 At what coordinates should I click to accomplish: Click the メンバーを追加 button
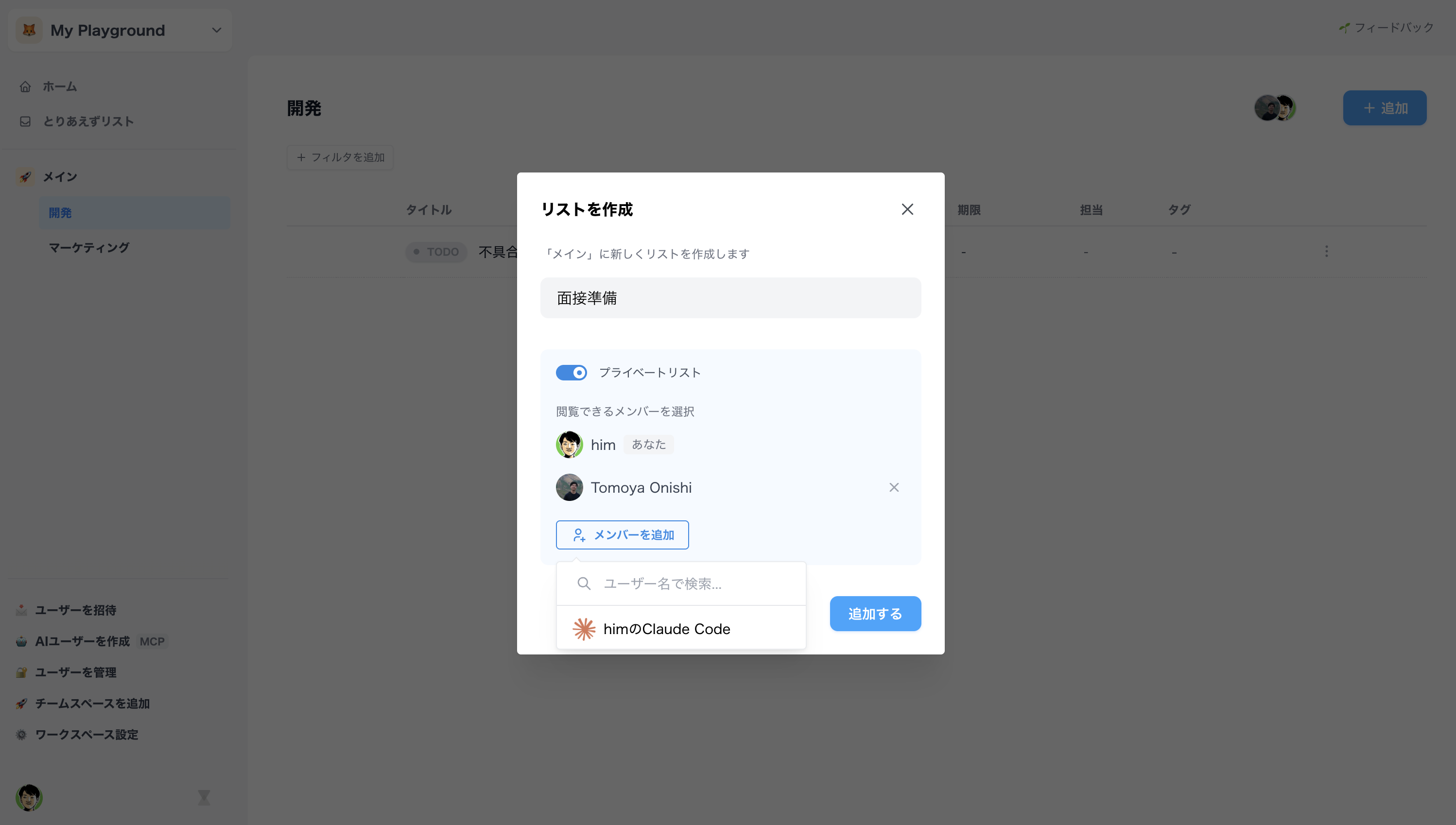tap(622, 534)
